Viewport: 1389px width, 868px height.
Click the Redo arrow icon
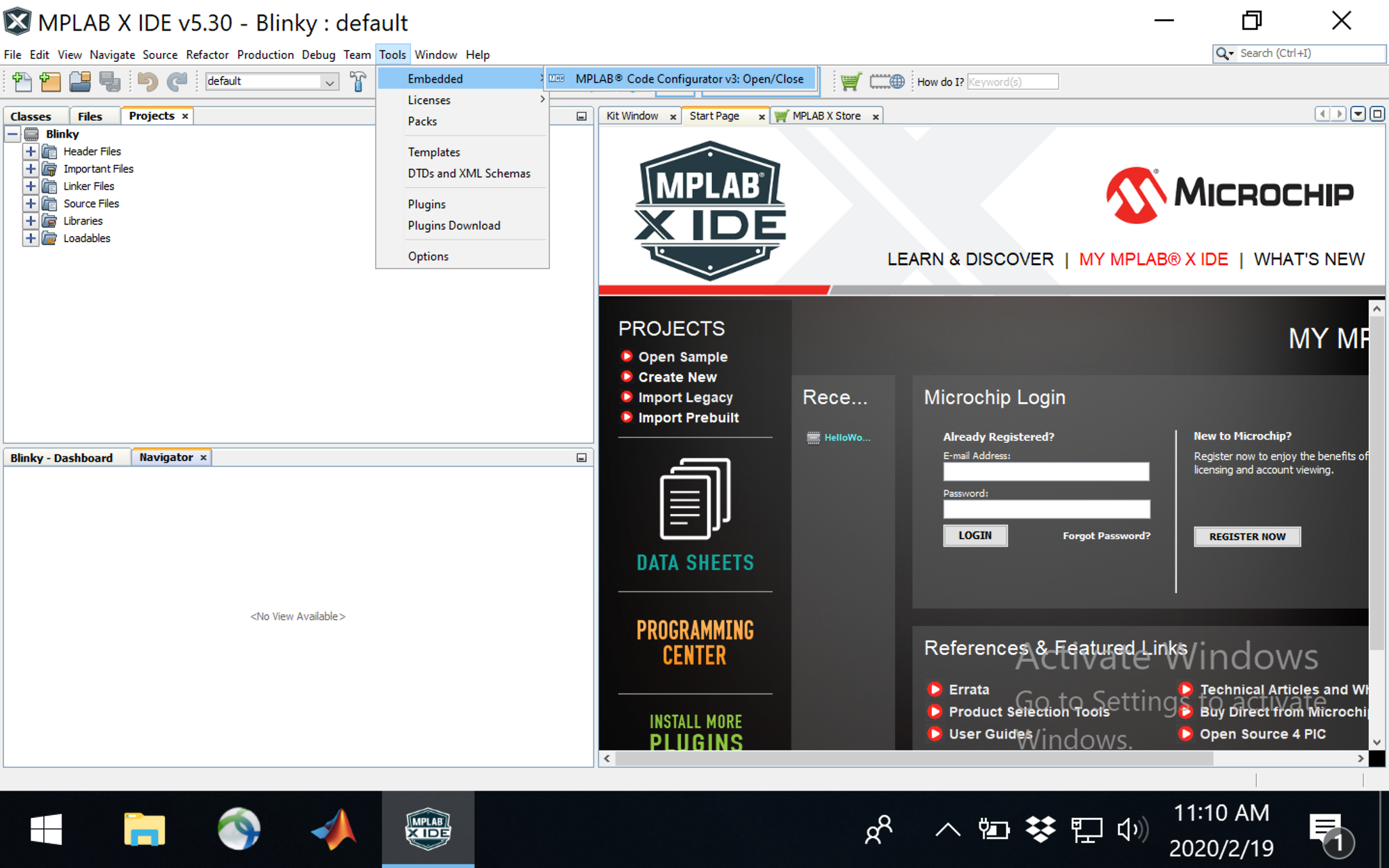point(177,81)
